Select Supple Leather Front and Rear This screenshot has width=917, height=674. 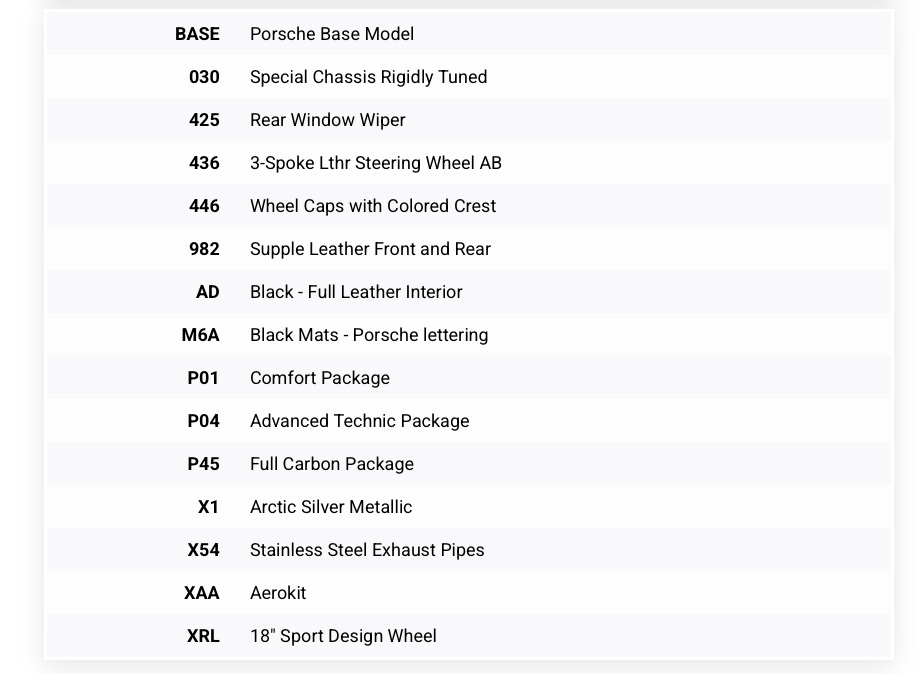coord(370,249)
